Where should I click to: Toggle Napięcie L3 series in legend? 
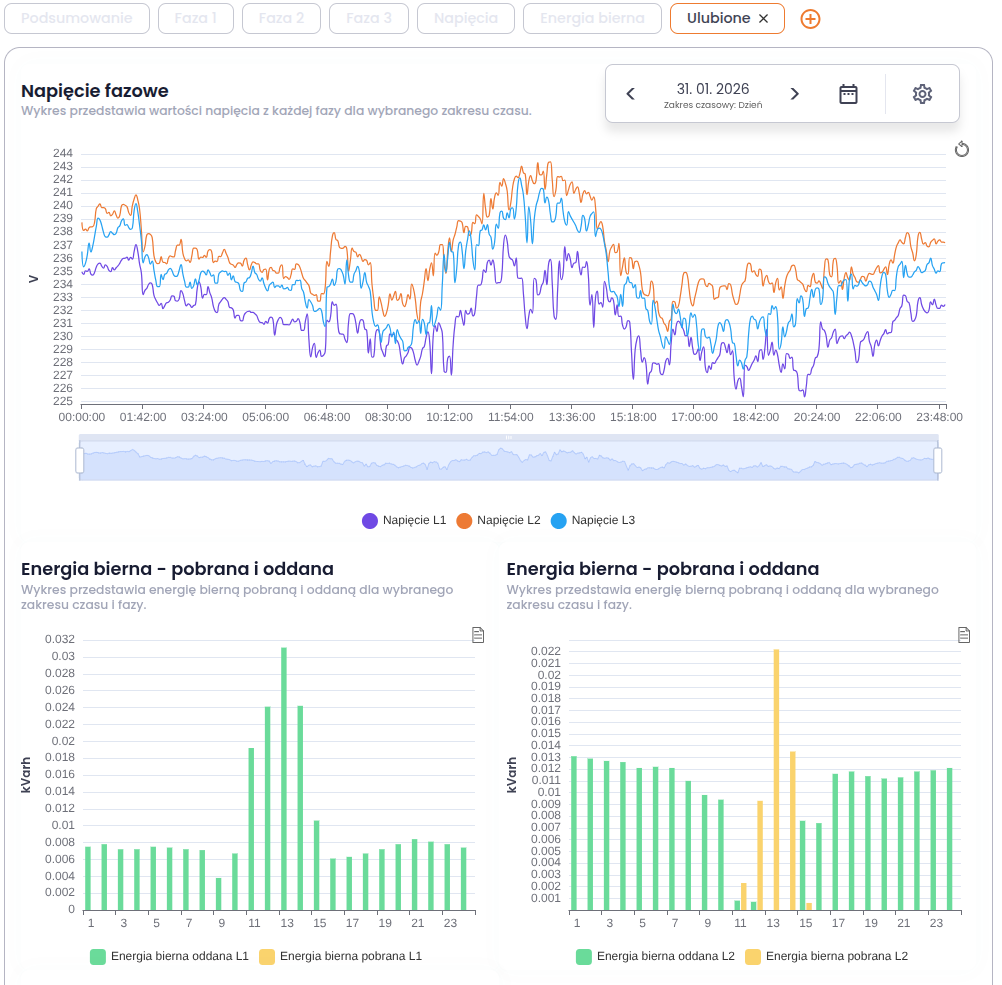[x=593, y=520]
